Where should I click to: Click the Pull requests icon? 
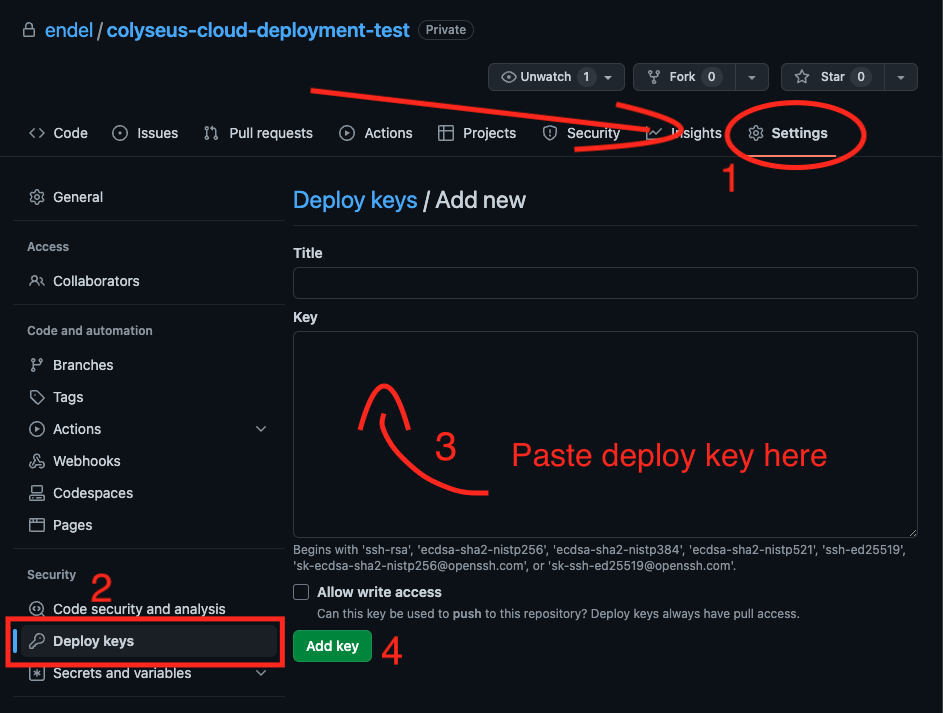(210, 133)
